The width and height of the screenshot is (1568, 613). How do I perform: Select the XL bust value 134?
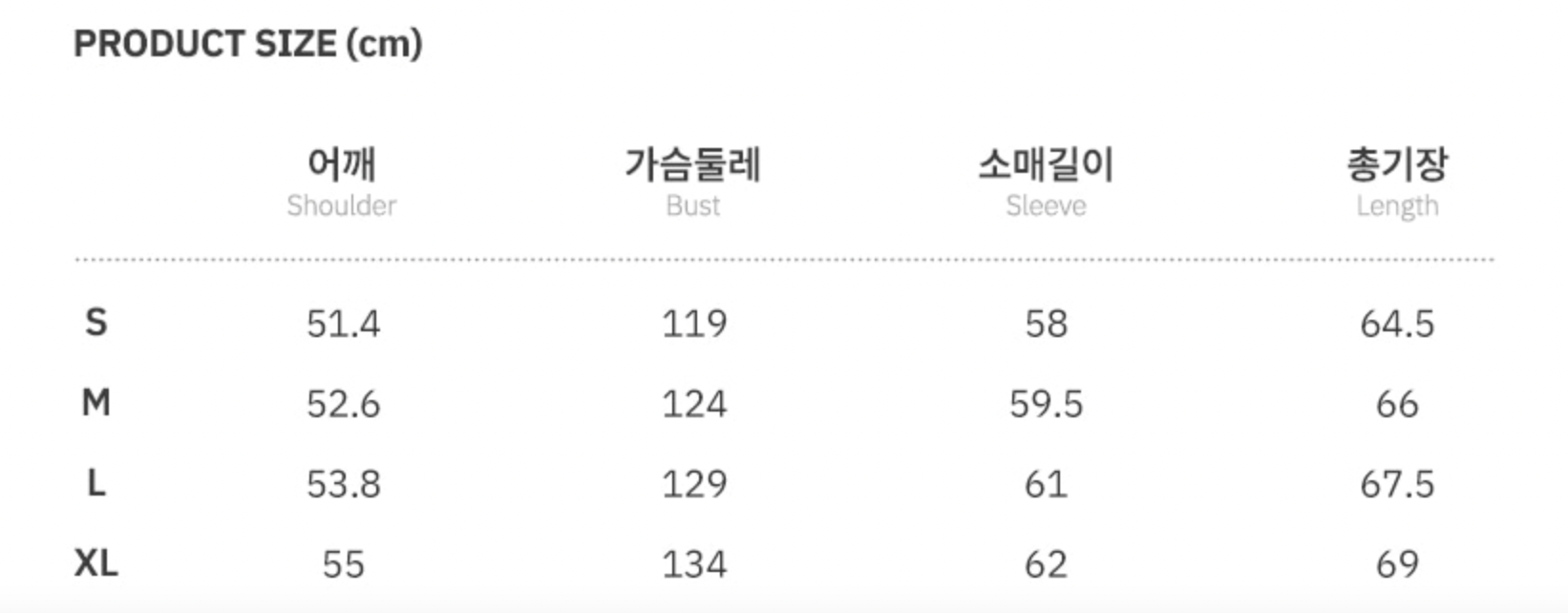pyautogui.click(x=694, y=565)
